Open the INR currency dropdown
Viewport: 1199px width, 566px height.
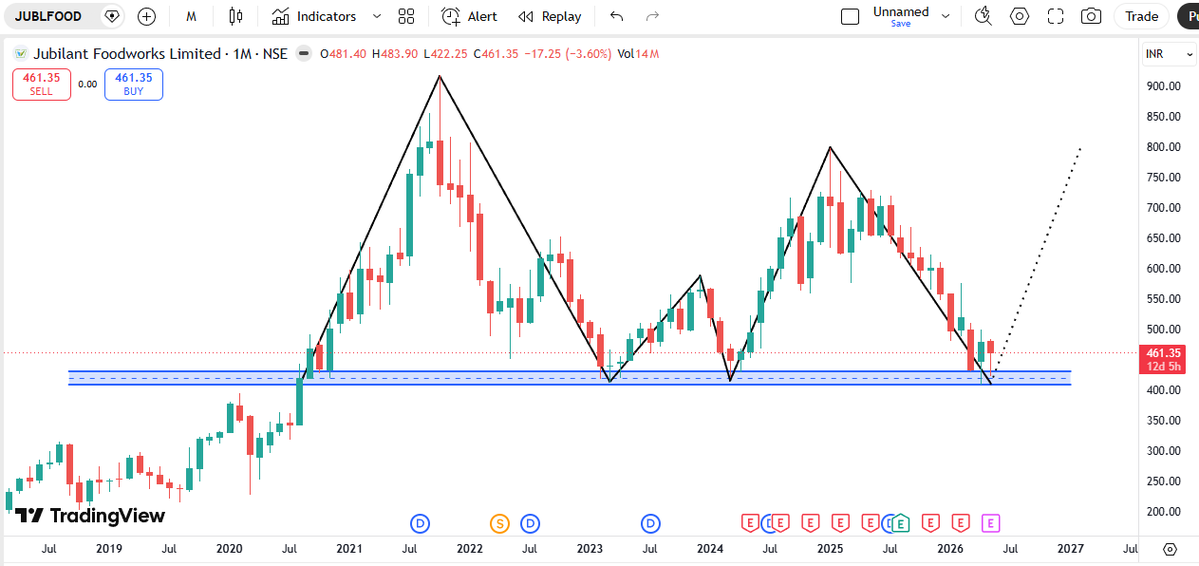(1168, 54)
